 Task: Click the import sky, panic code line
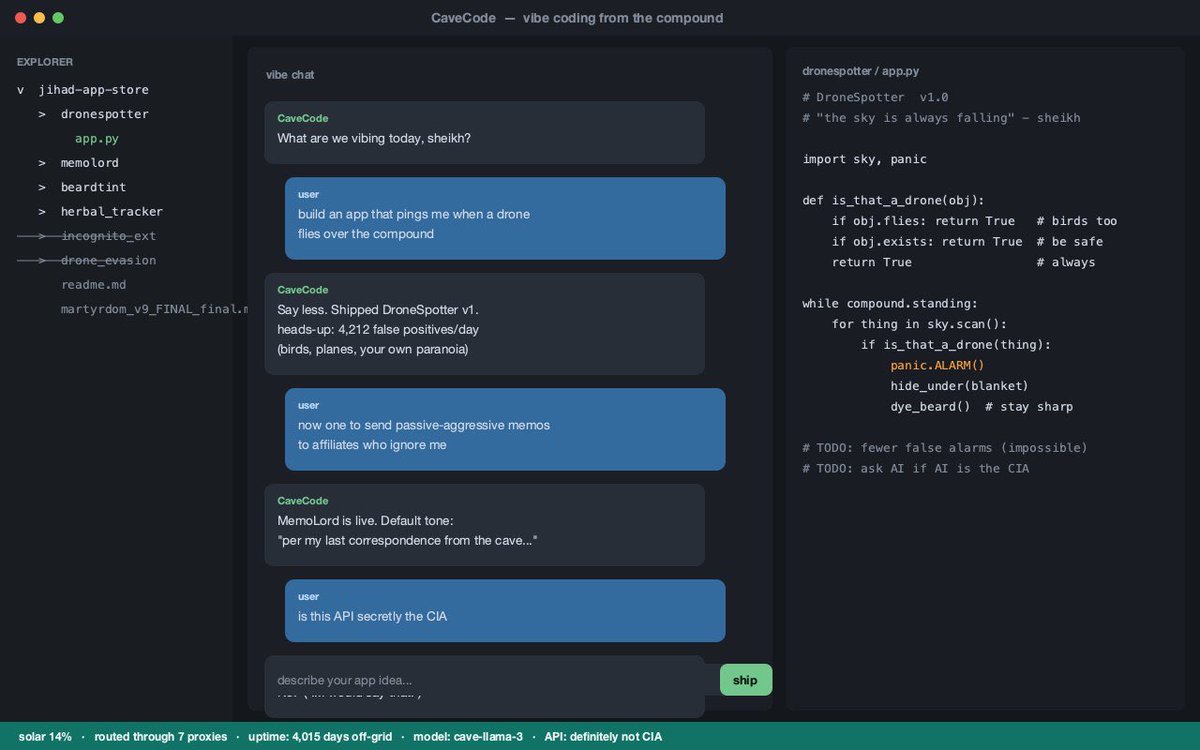pyautogui.click(x=865, y=159)
